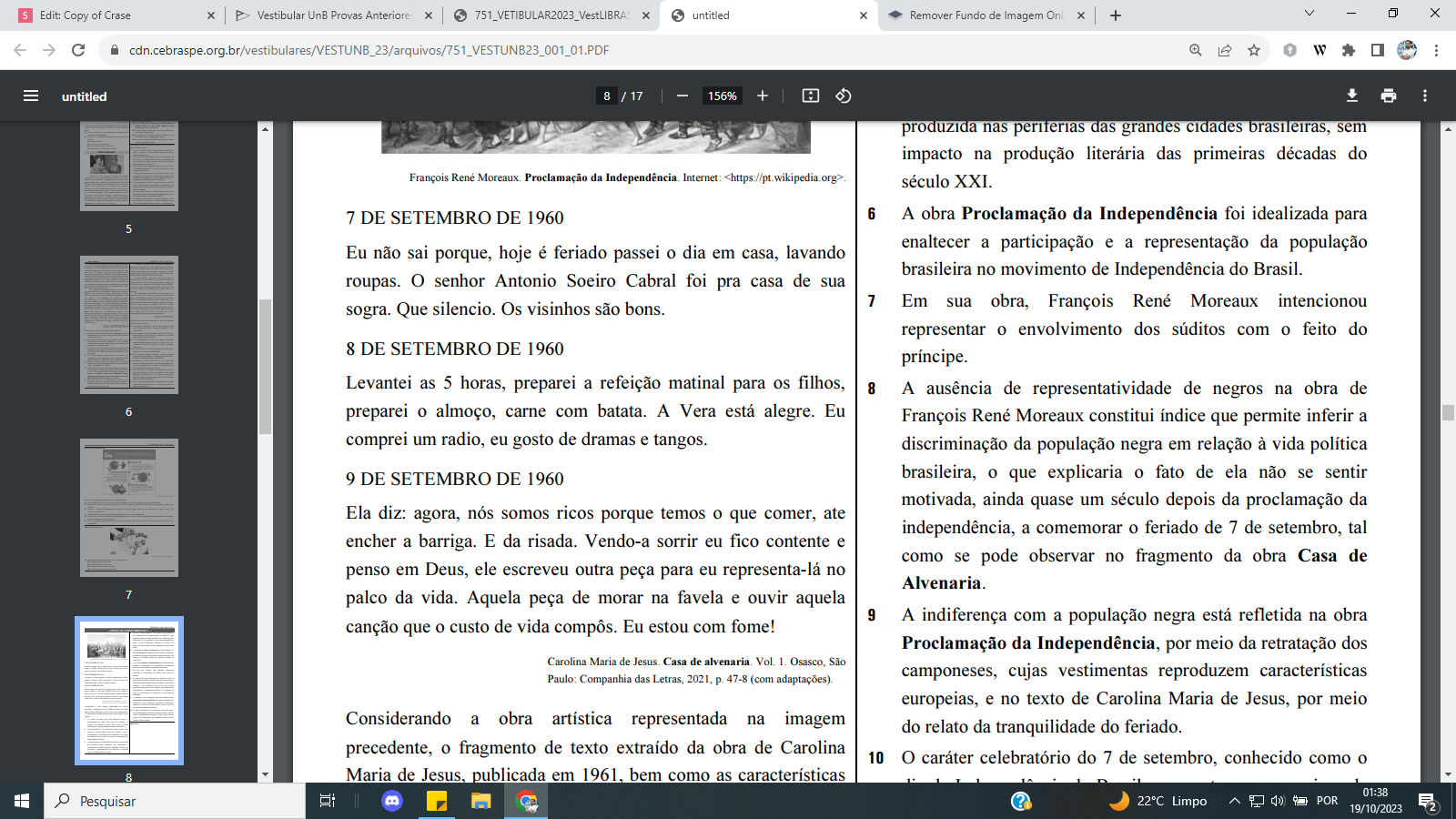Open PDF viewer more actions menu
Image resolution: width=1456 pixels, height=819 pixels.
[x=1425, y=96]
